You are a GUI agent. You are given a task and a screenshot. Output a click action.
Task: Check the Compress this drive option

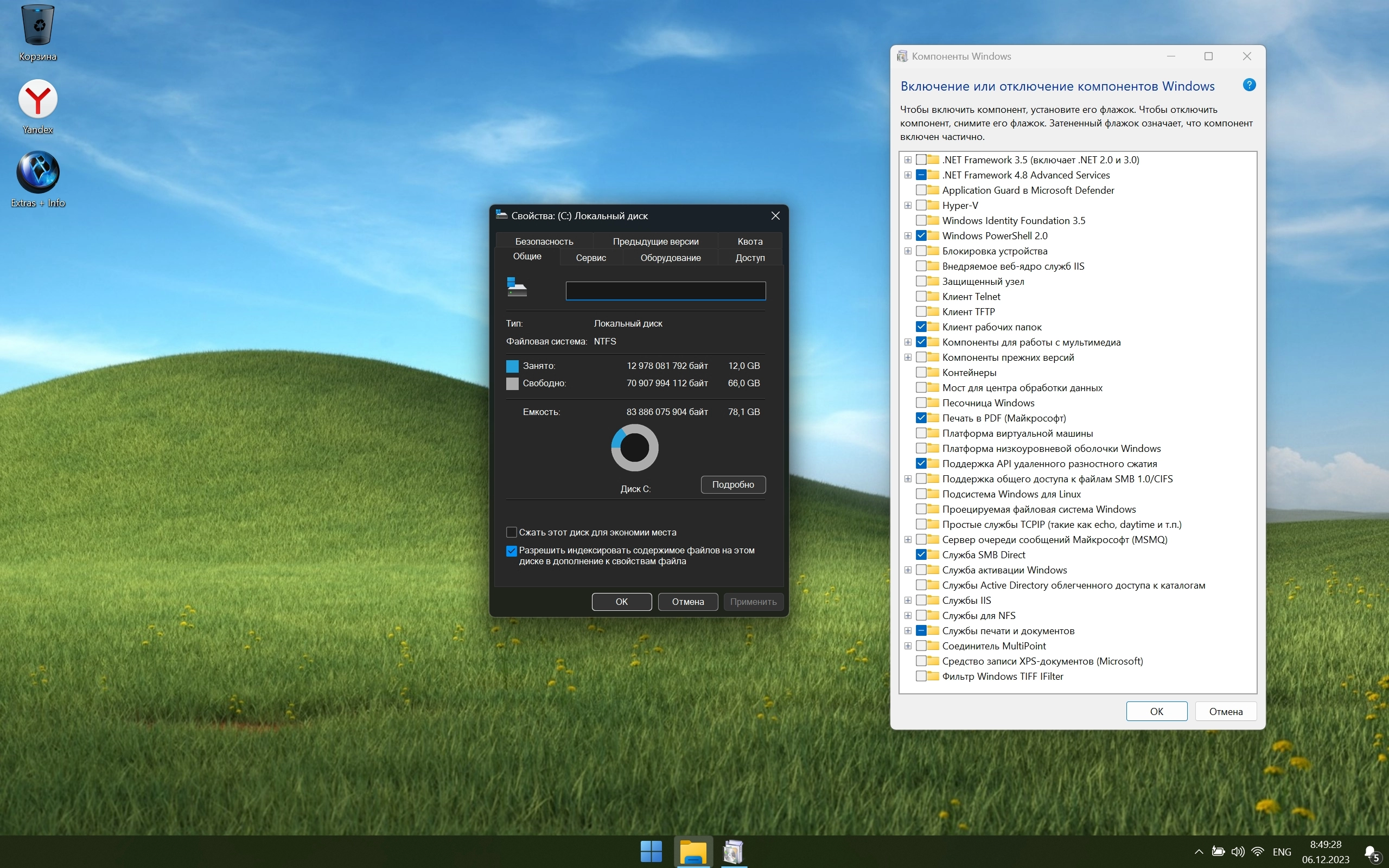coord(512,532)
